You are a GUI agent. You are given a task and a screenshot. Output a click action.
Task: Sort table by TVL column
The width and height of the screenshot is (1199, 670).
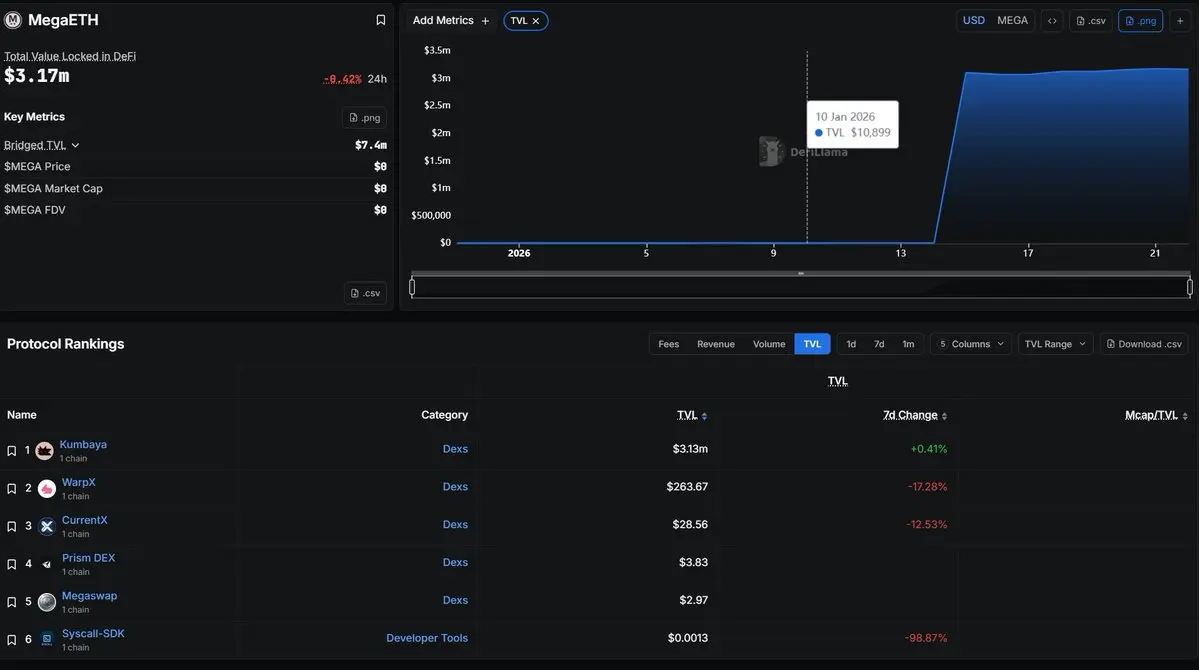point(692,415)
